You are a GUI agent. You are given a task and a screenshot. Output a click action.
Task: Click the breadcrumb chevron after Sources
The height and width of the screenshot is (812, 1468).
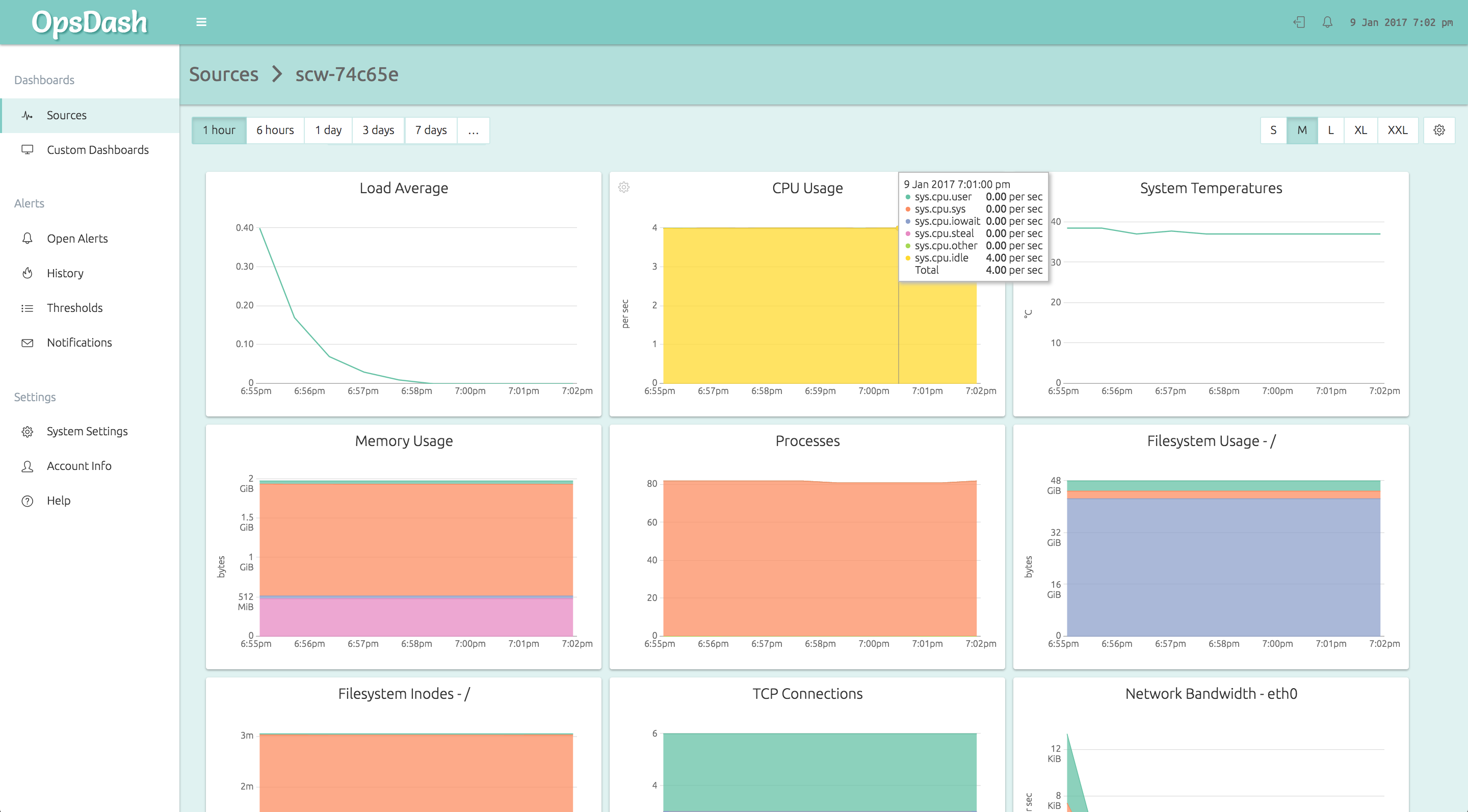[277, 74]
